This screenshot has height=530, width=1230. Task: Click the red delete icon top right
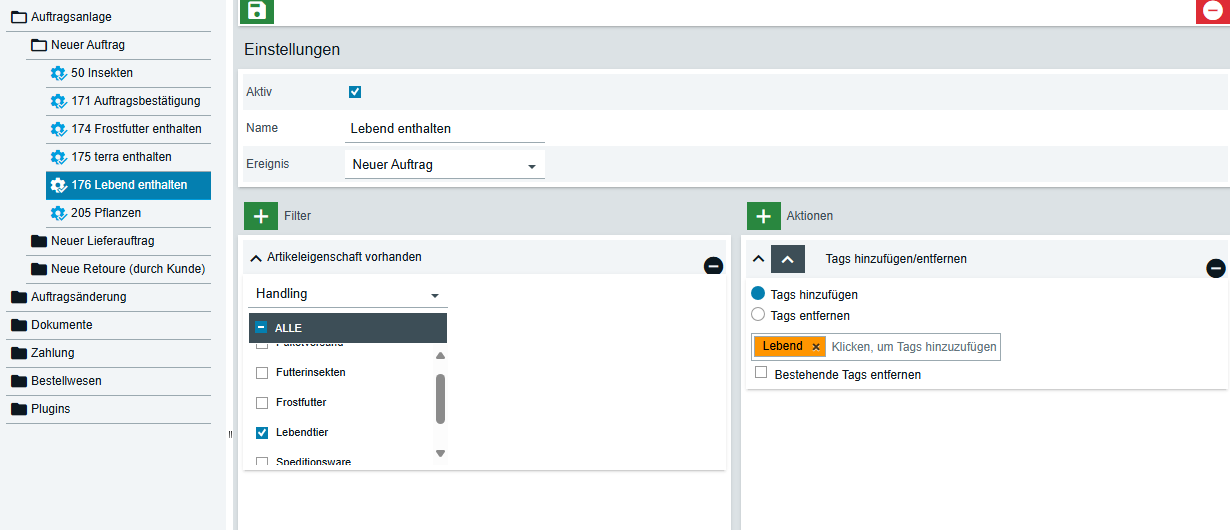(x=1212, y=11)
